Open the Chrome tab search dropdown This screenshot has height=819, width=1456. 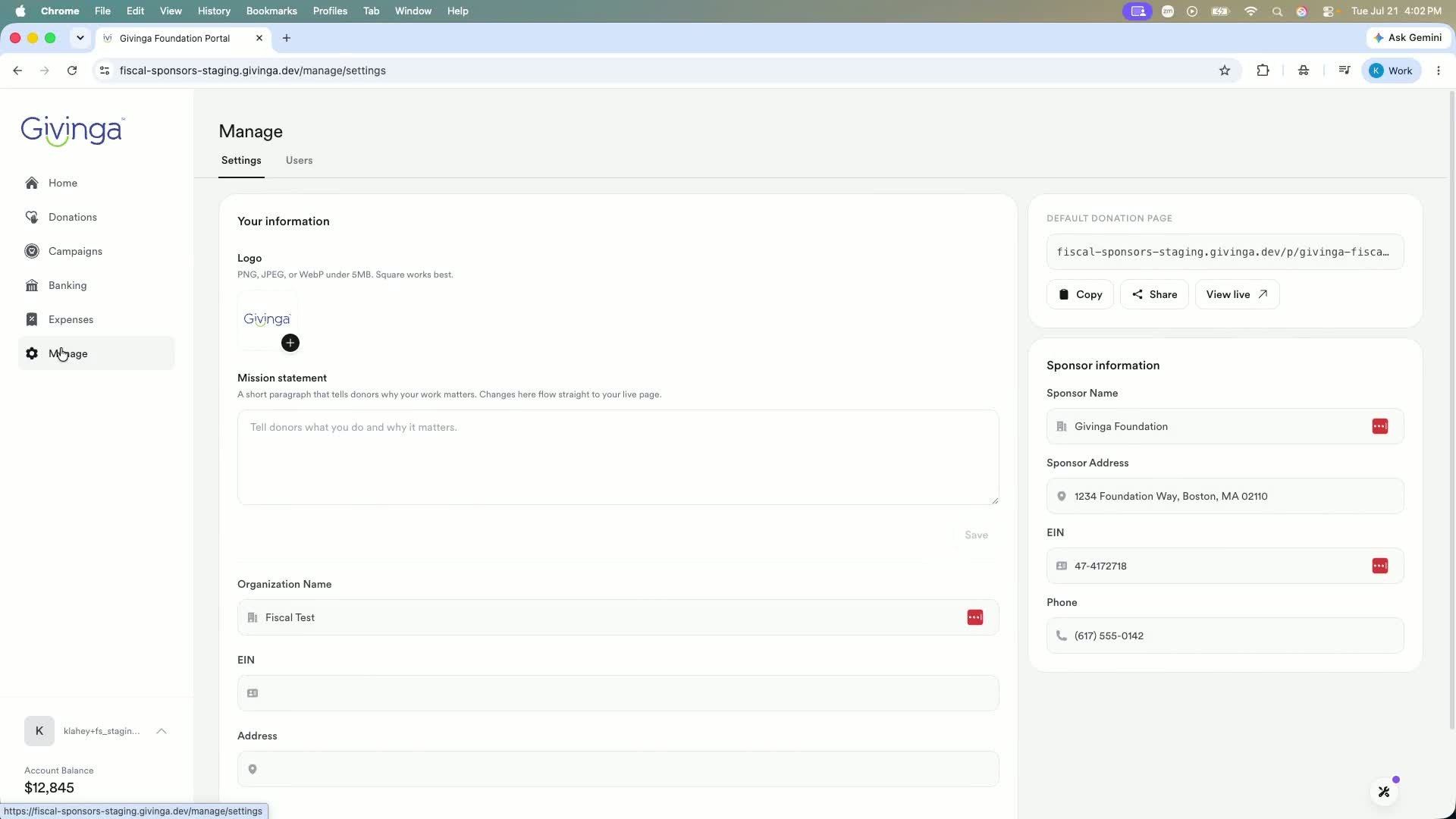click(x=80, y=38)
